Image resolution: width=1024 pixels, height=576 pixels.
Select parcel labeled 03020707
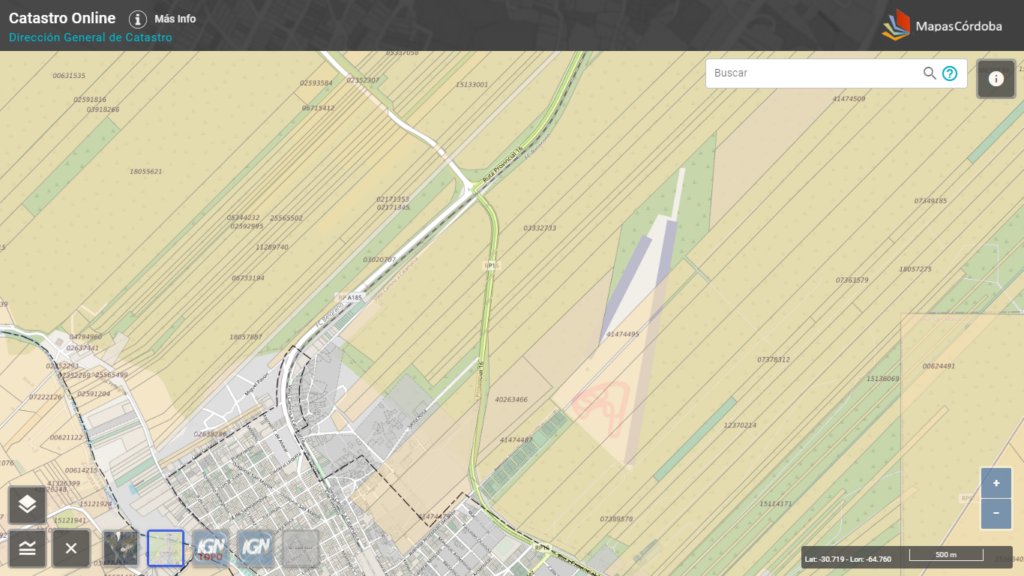[379, 260]
